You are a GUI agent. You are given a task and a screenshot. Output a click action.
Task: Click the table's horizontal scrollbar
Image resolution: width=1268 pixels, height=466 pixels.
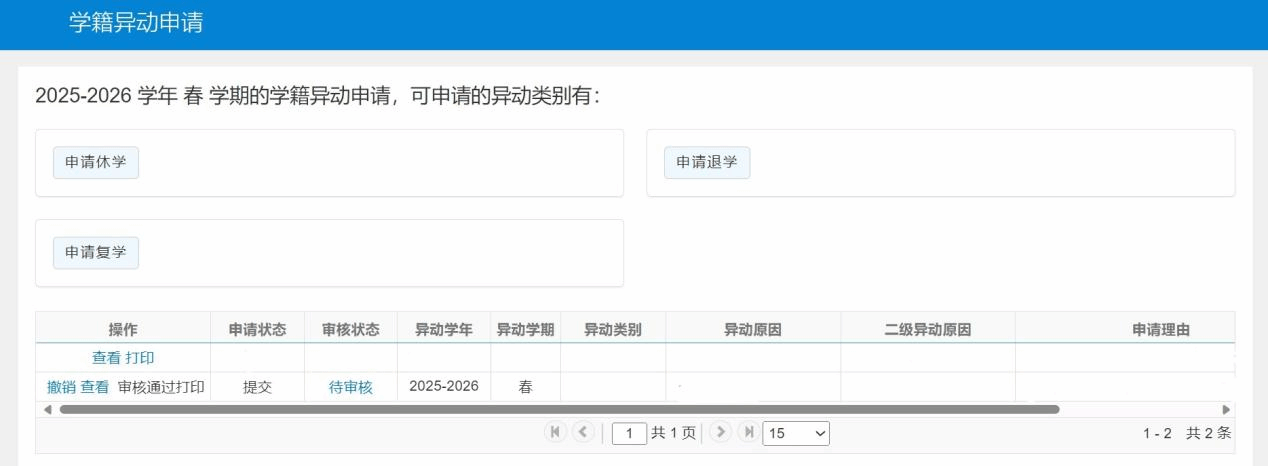558,409
